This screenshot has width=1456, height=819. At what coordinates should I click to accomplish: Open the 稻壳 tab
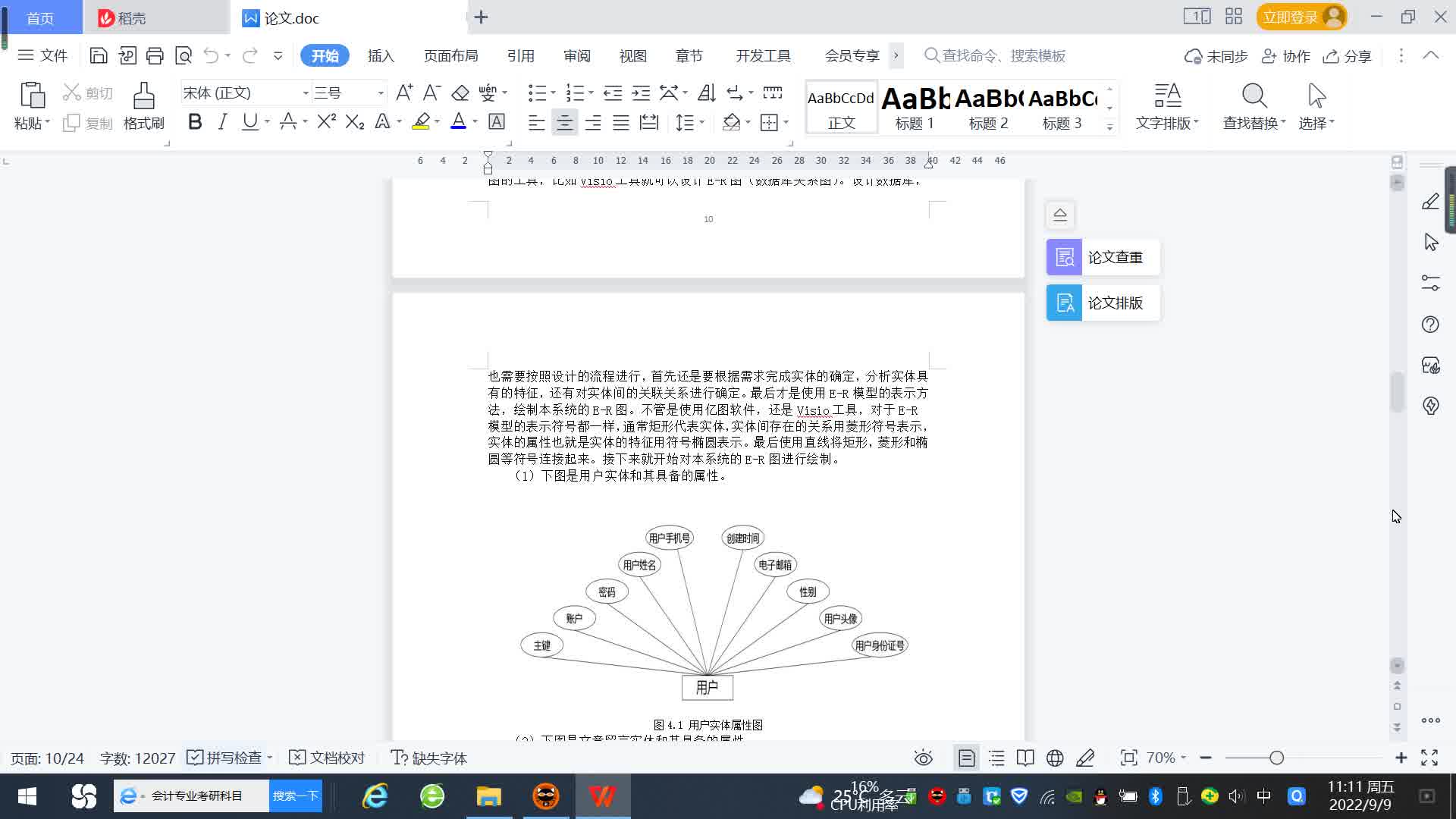coord(156,17)
